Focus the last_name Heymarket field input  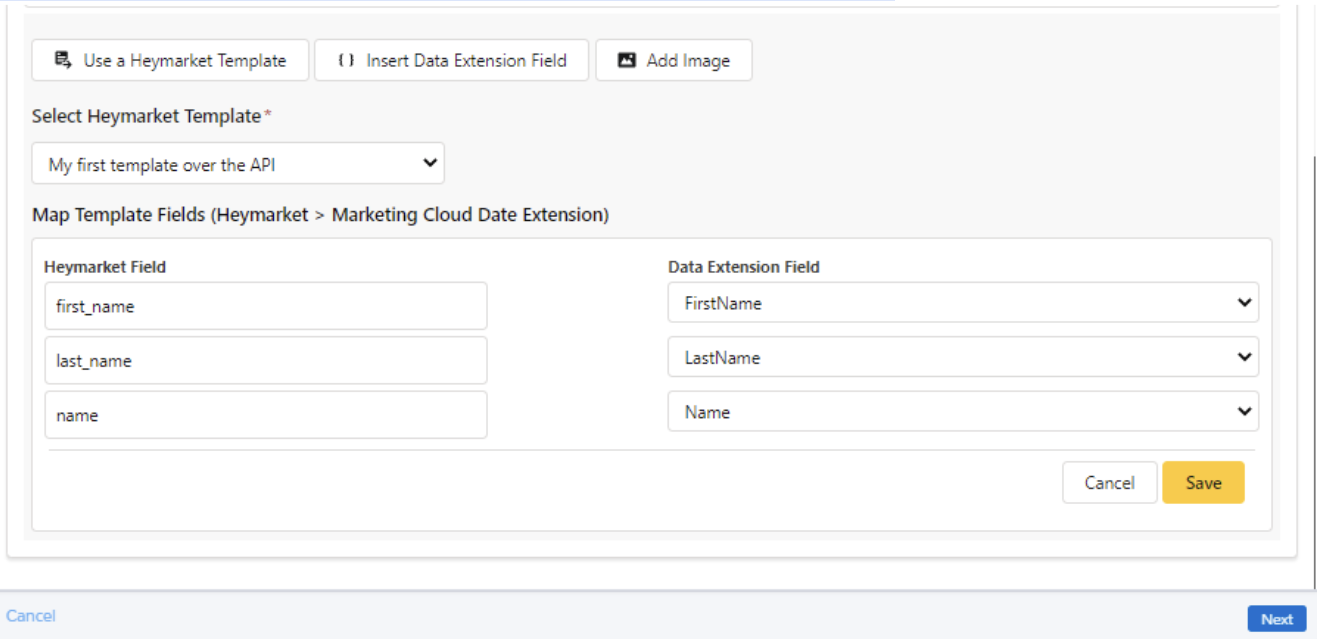point(266,360)
